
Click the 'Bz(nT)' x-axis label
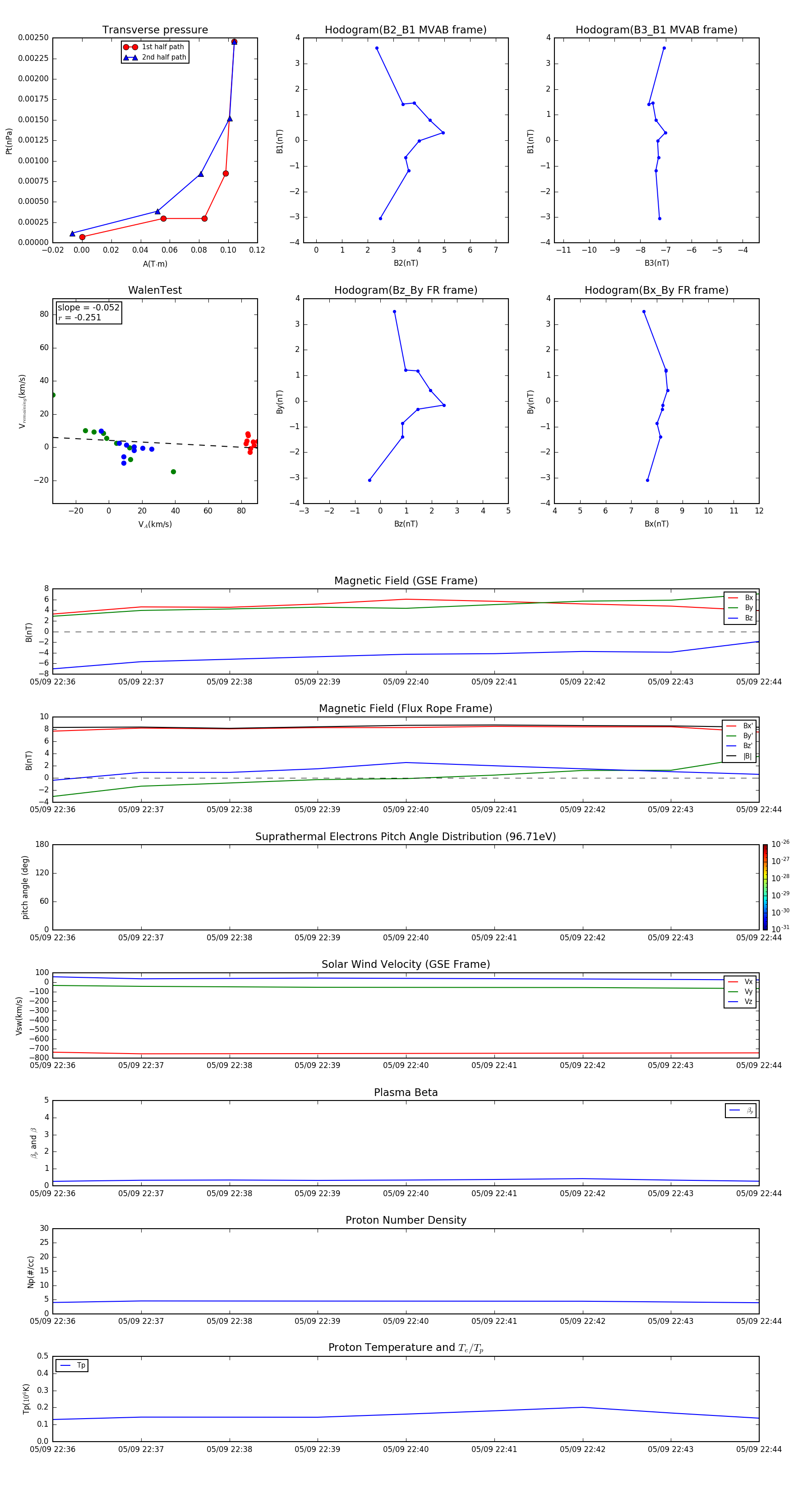[x=406, y=524]
